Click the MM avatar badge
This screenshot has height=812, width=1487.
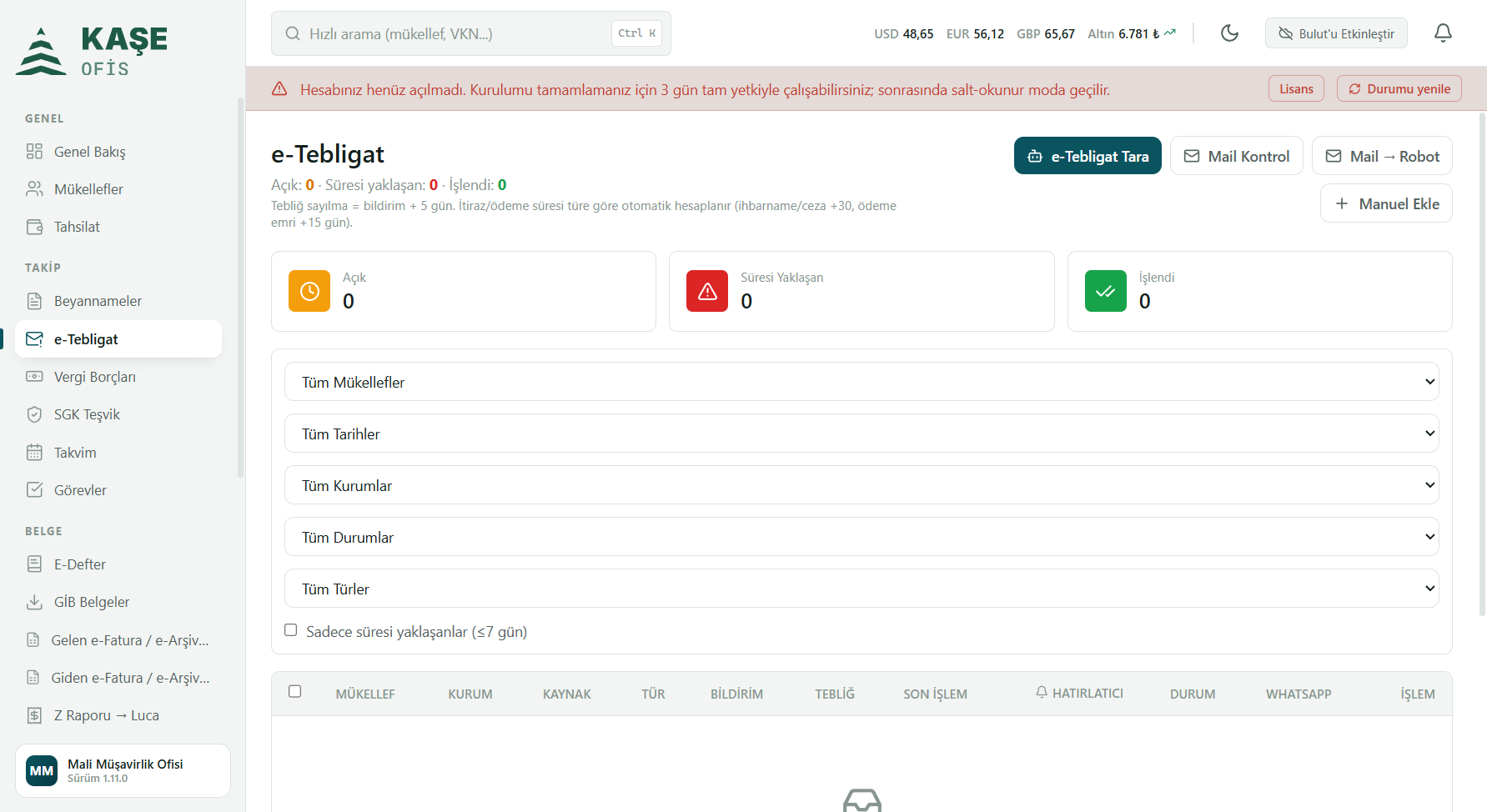(42, 770)
